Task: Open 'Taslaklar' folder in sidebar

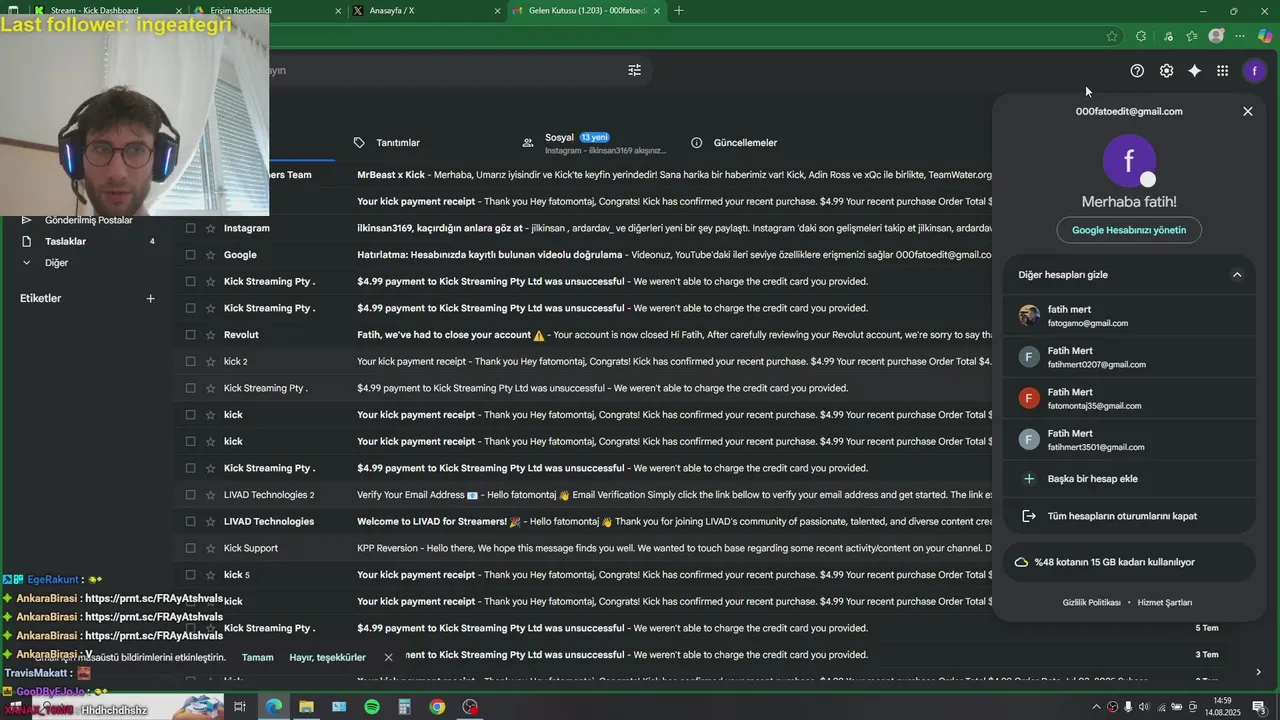Action: (x=65, y=241)
